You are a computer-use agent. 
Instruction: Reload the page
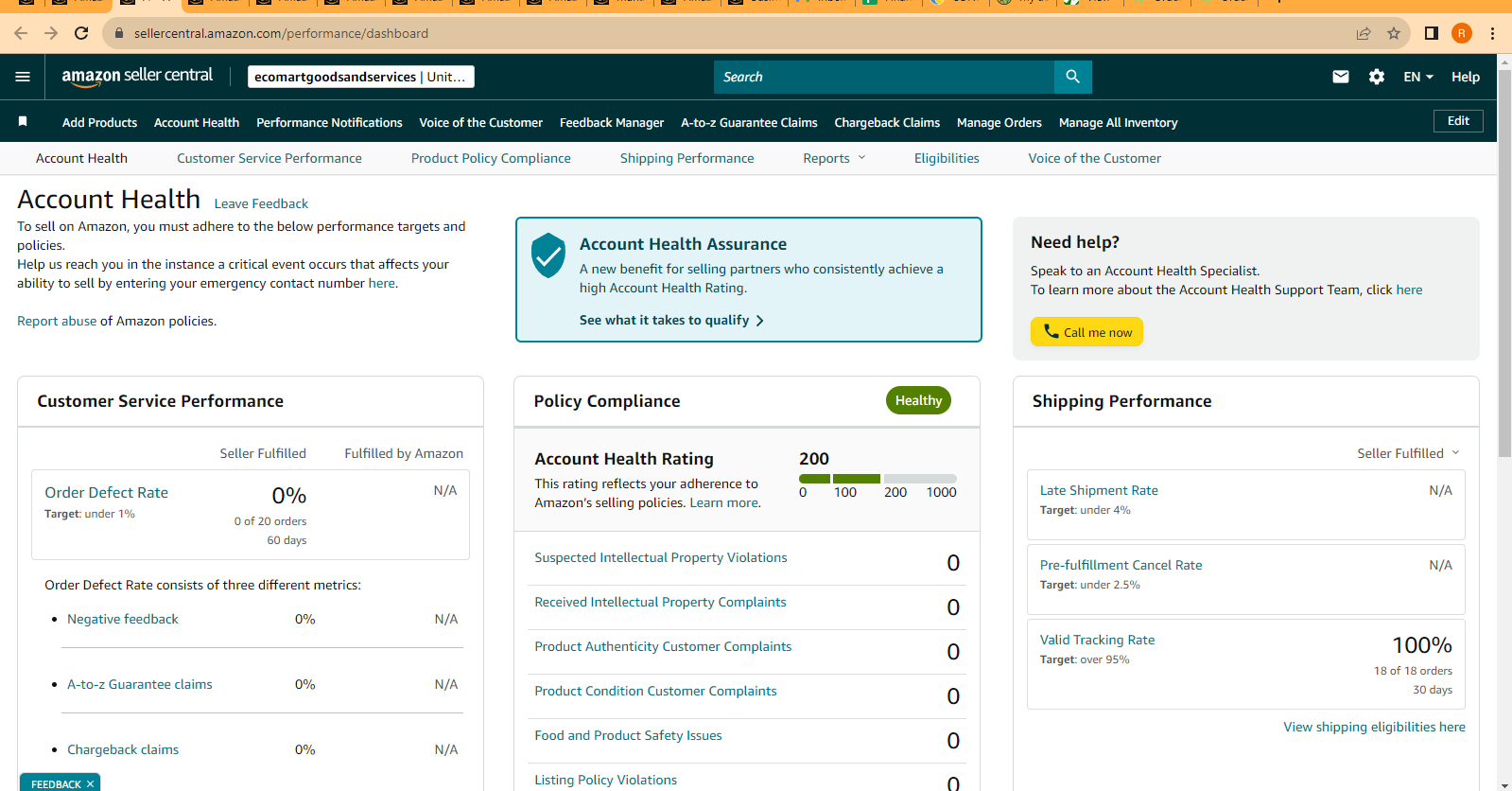(x=81, y=33)
